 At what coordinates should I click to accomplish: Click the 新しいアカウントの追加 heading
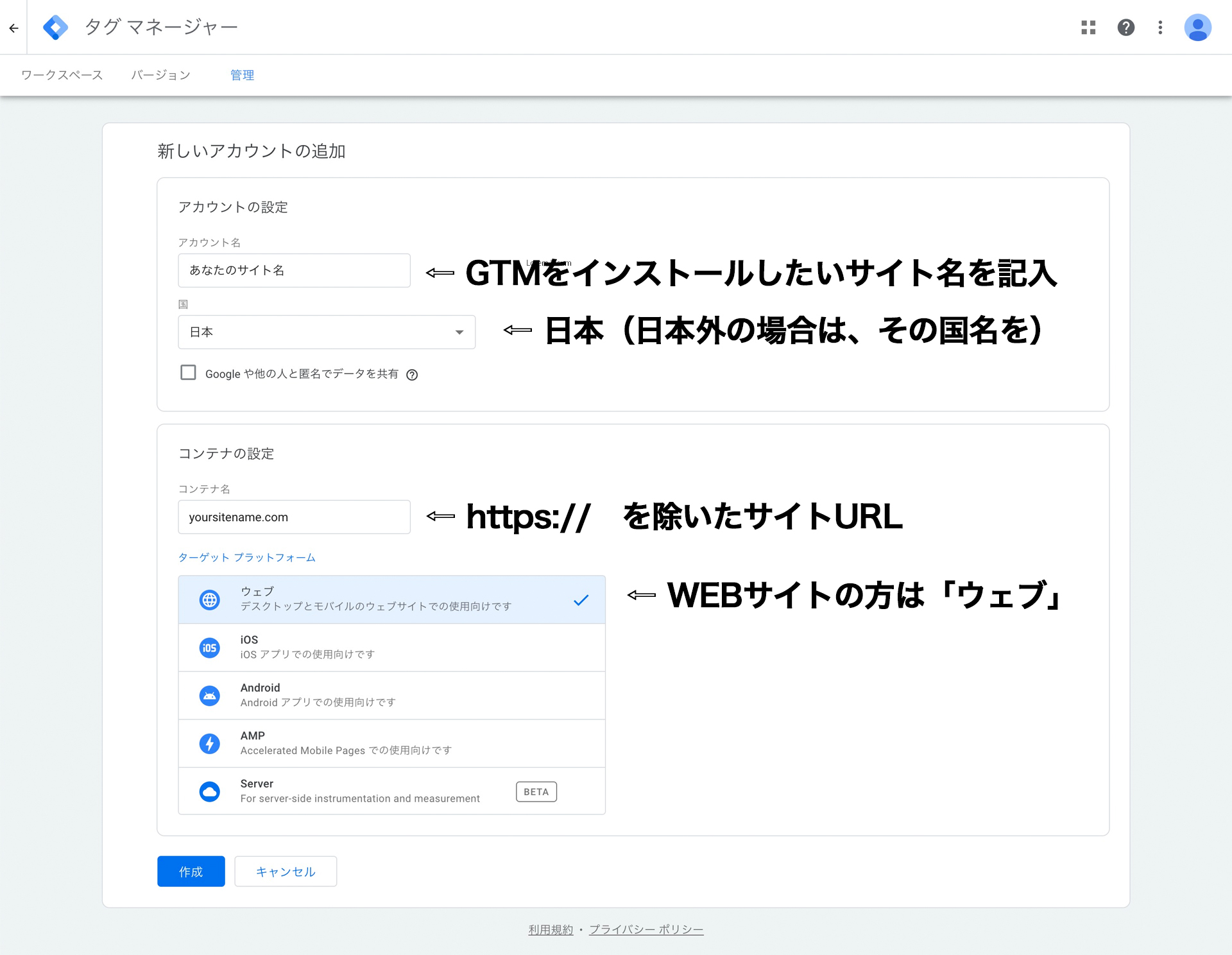pos(252,151)
